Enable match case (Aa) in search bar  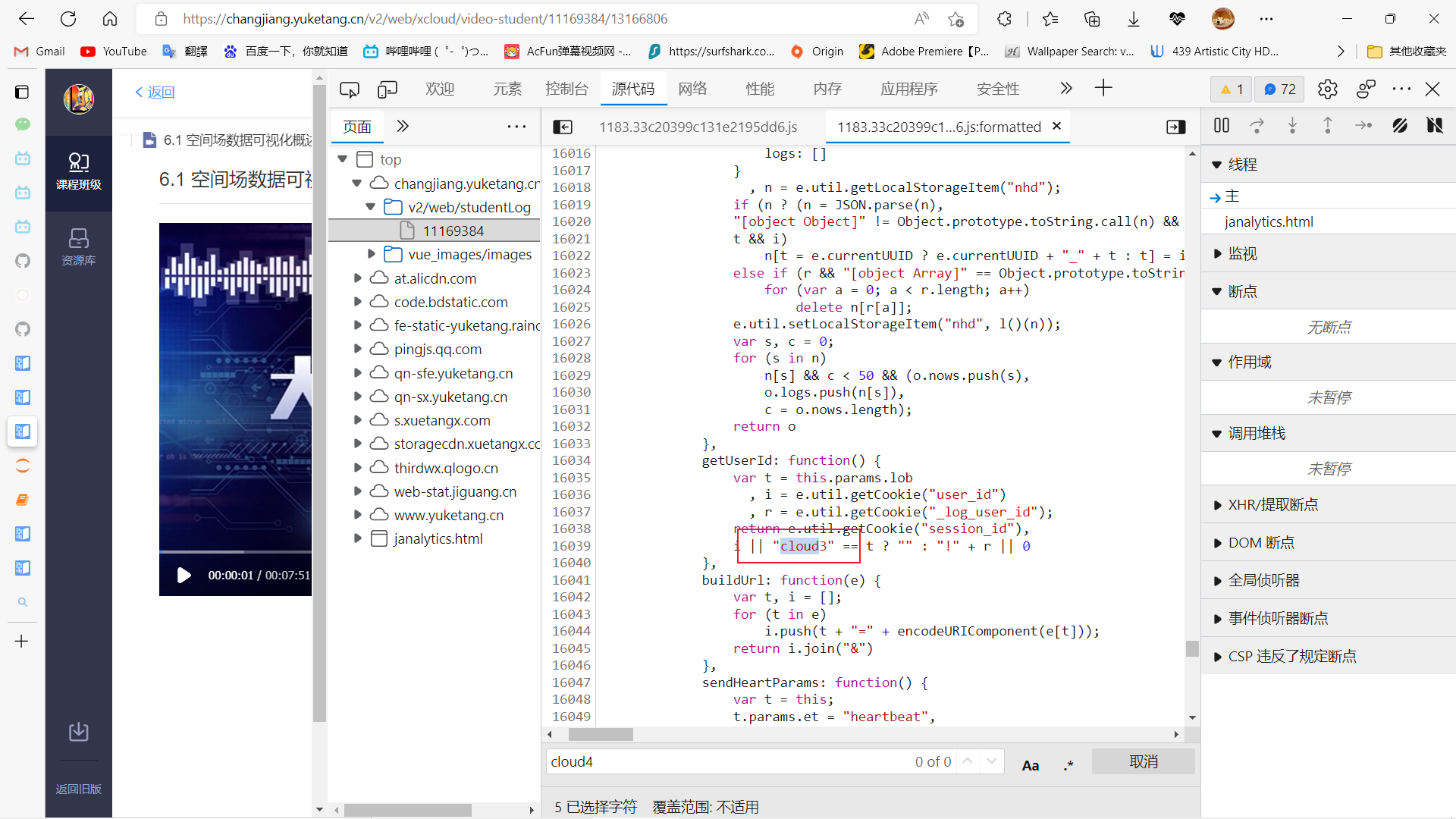point(1030,764)
